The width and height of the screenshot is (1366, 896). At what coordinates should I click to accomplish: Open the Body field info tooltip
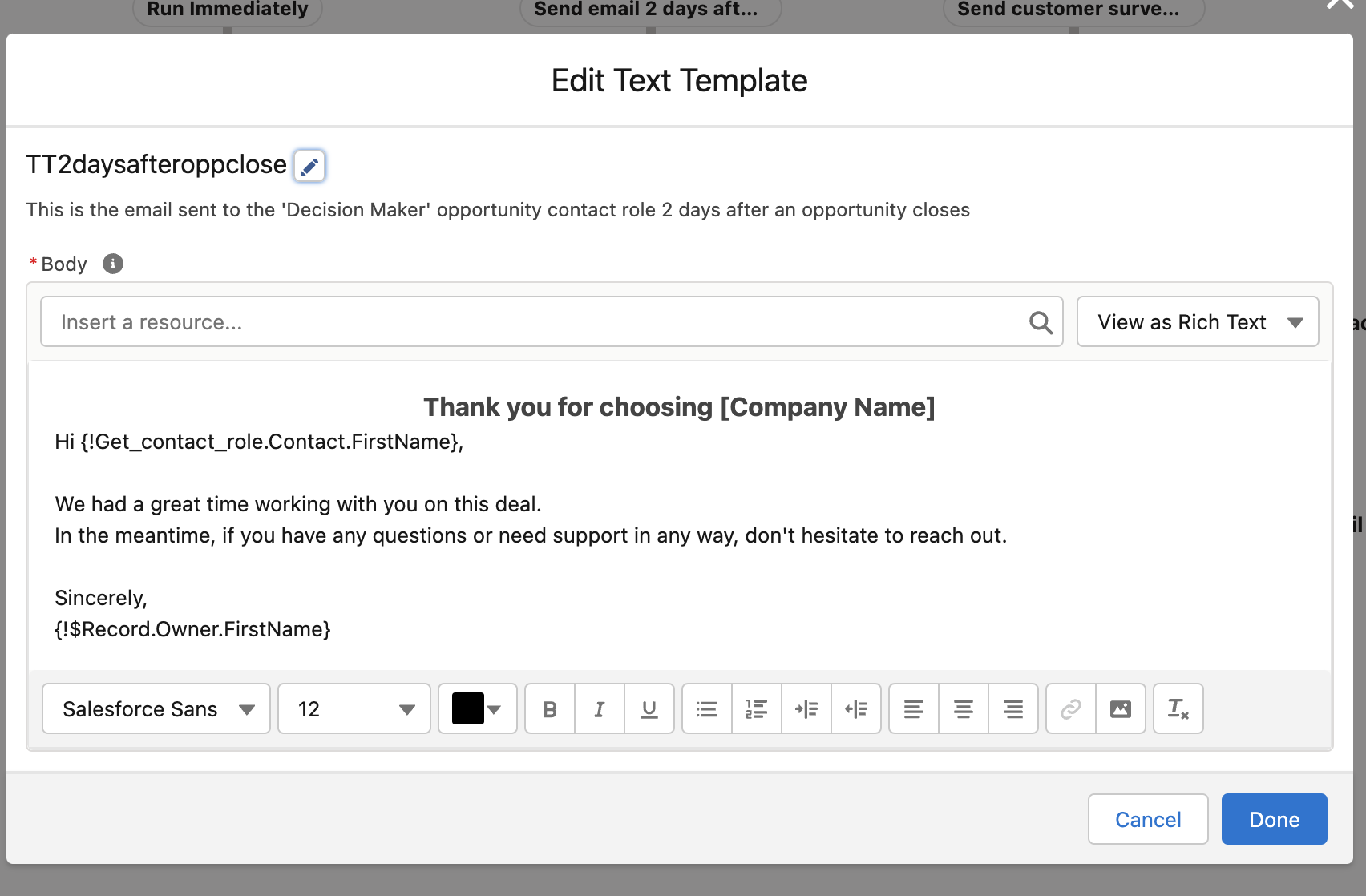click(113, 264)
